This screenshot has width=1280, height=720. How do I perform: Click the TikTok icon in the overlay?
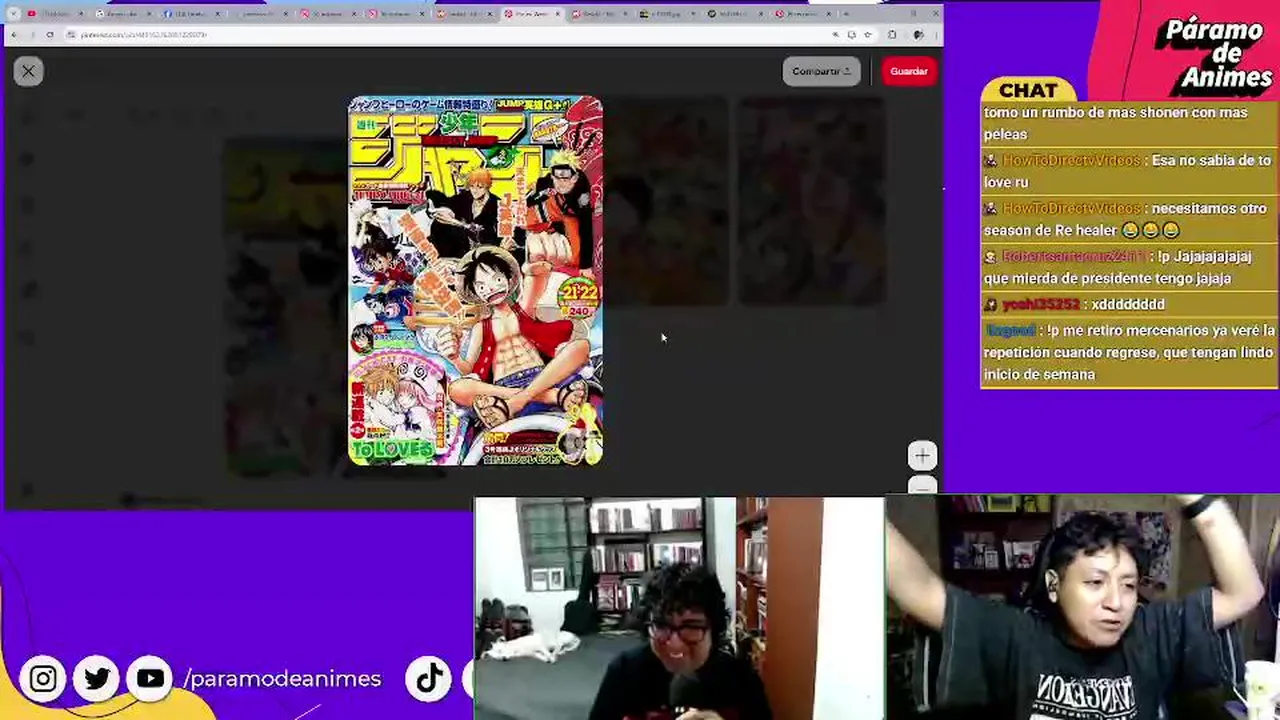430,679
